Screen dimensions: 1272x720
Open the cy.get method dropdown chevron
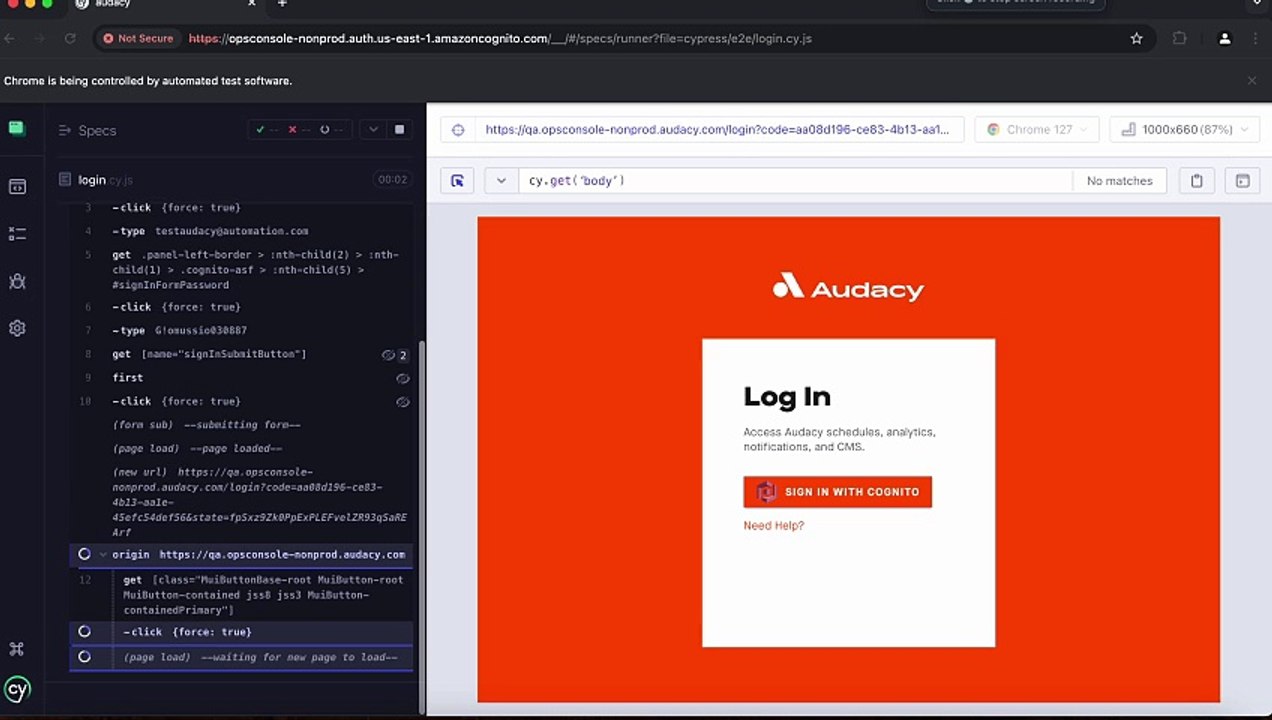click(x=501, y=181)
